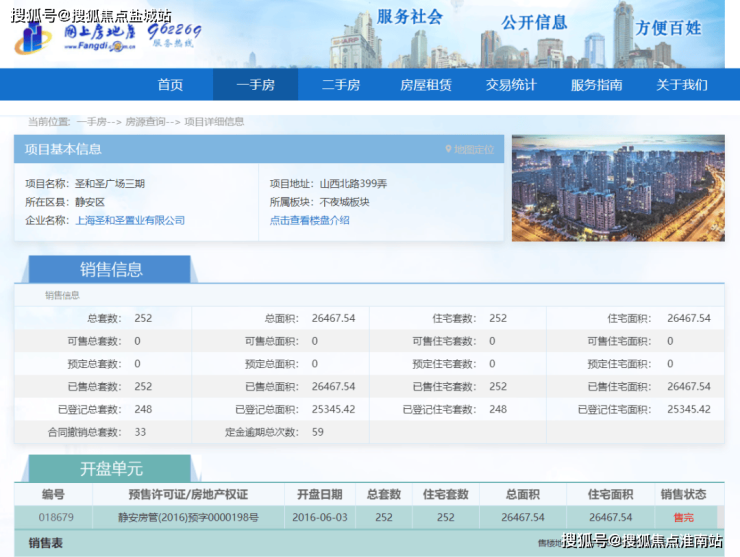The height and width of the screenshot is (557, 740).
Task: Select the 一手房 navigation tab
Action: click(x=255, y=85)
